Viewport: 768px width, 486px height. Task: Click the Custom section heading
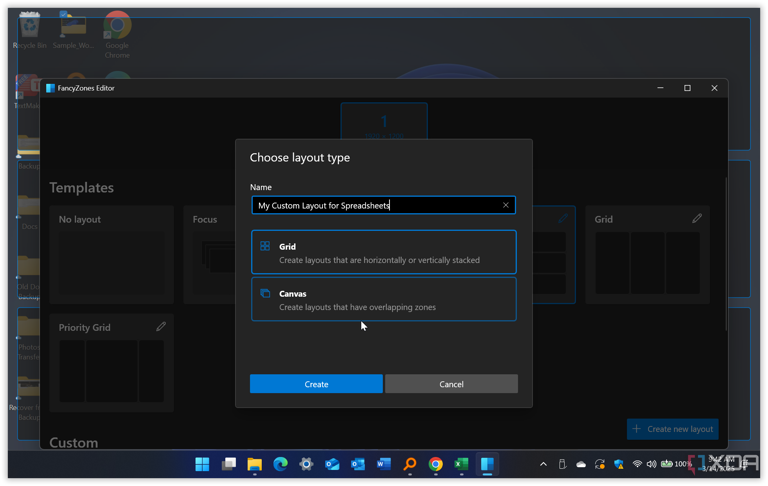(74, 442)
